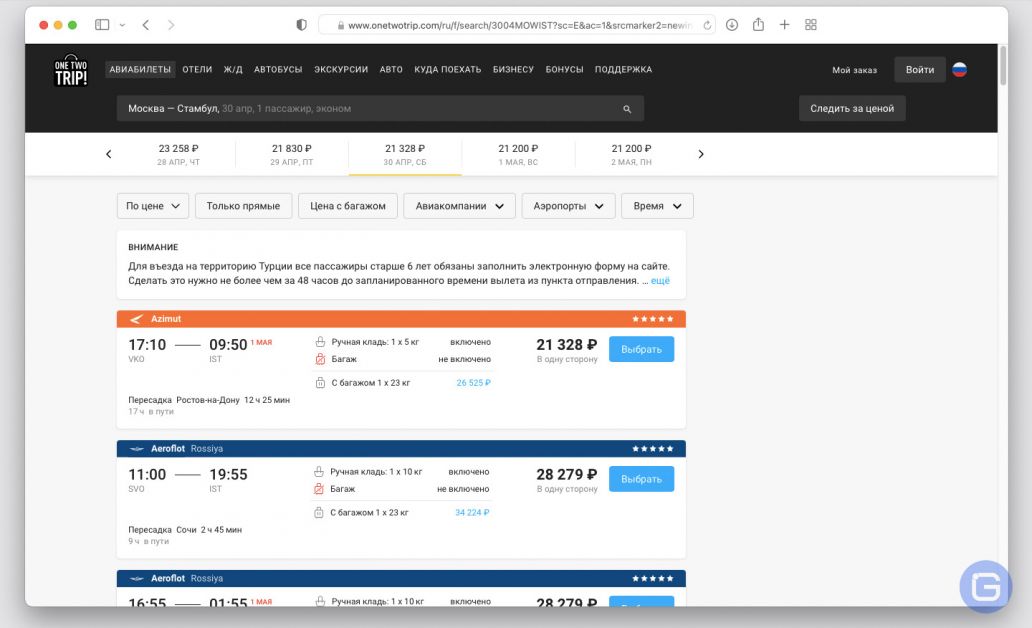
Task: Open the sidebar menu chevron in Safari
Action: (122, 25)
